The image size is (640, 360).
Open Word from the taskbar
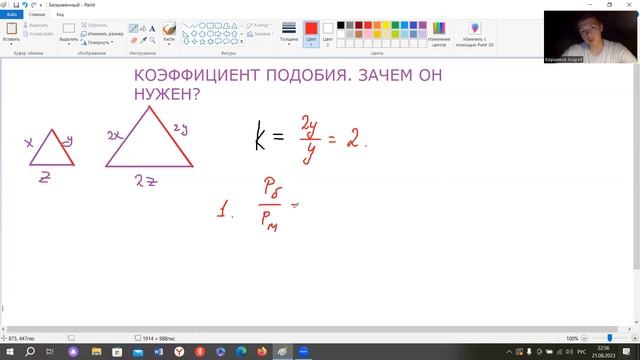click(x=158, y=351)
